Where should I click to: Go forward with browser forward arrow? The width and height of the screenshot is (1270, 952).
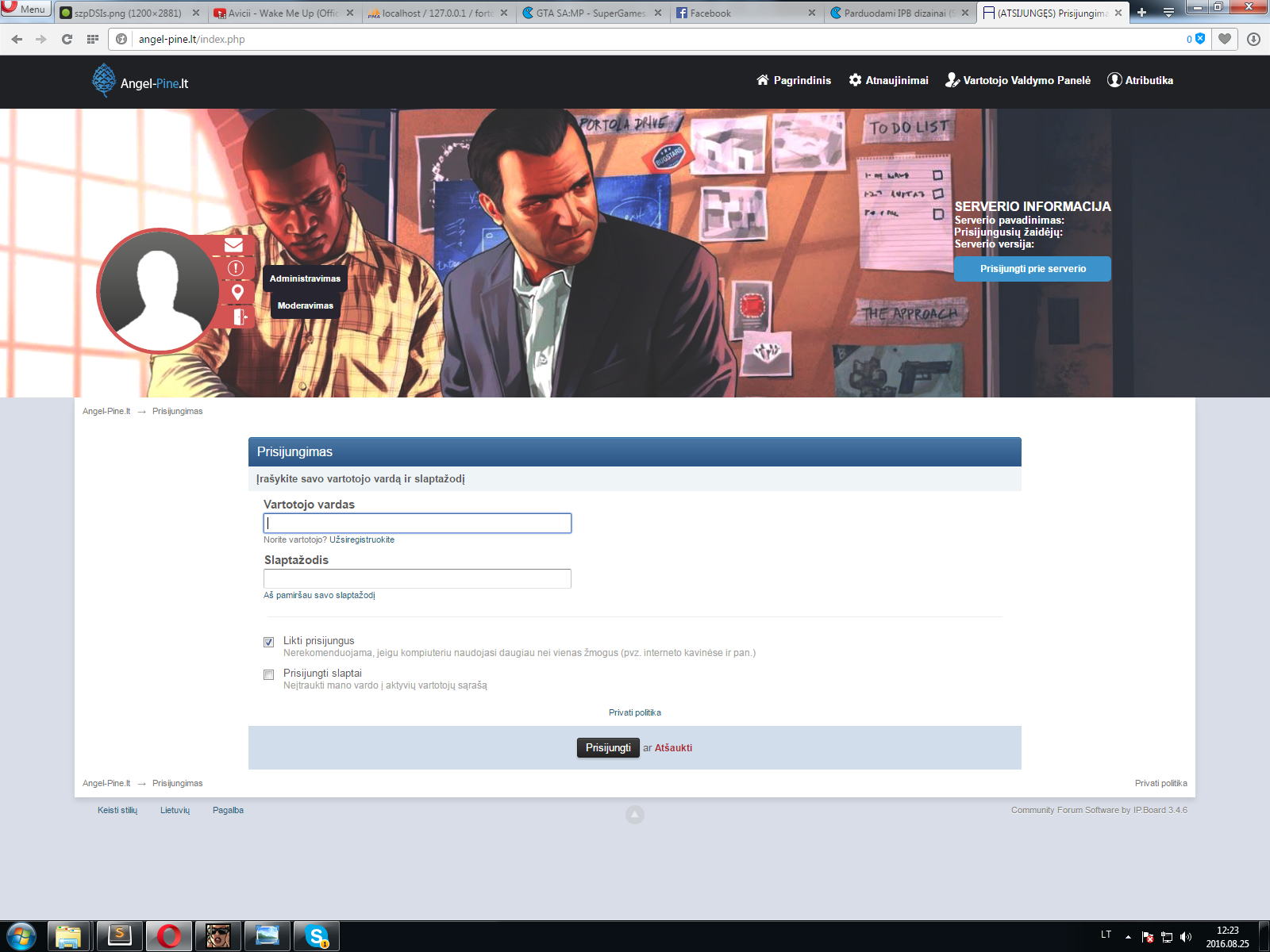41,39
